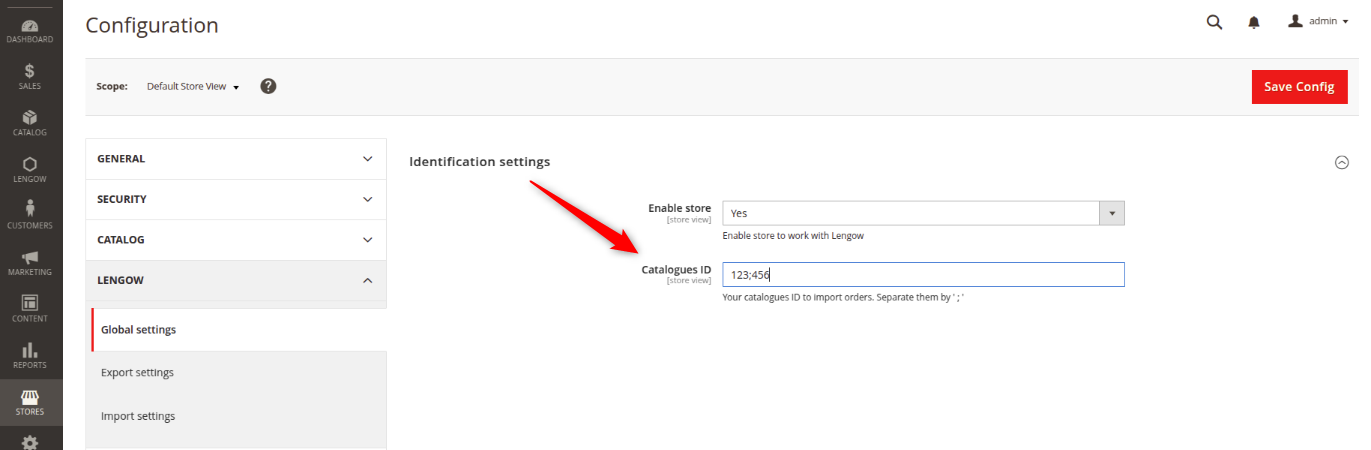Expand the General configuration section
The width and height of the screenshot is (1371, 450).
coord(236,159)
